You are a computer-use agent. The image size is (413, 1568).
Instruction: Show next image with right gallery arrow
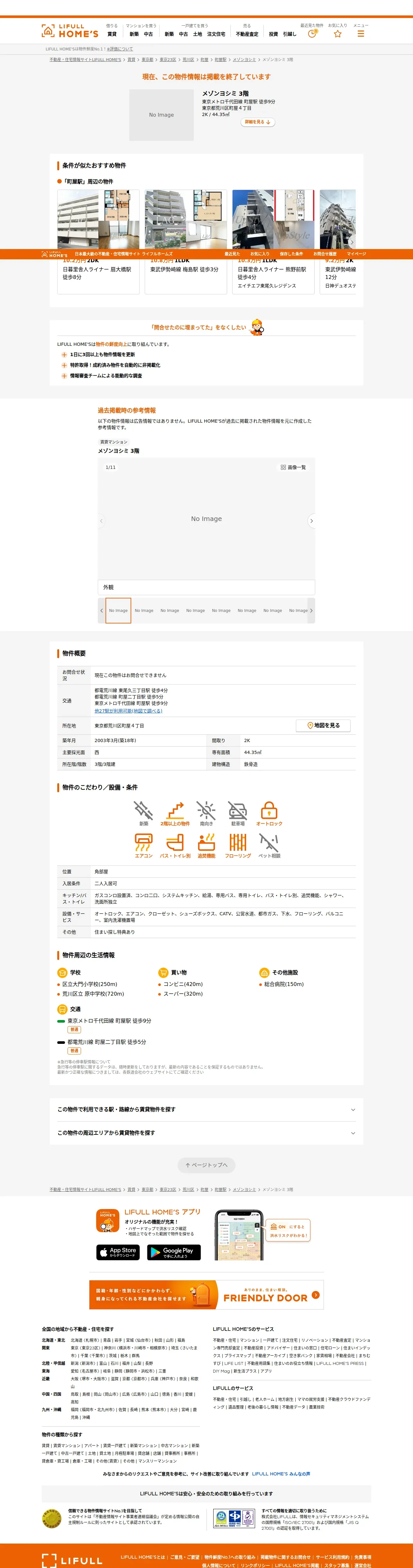click(x=311, y=521)
